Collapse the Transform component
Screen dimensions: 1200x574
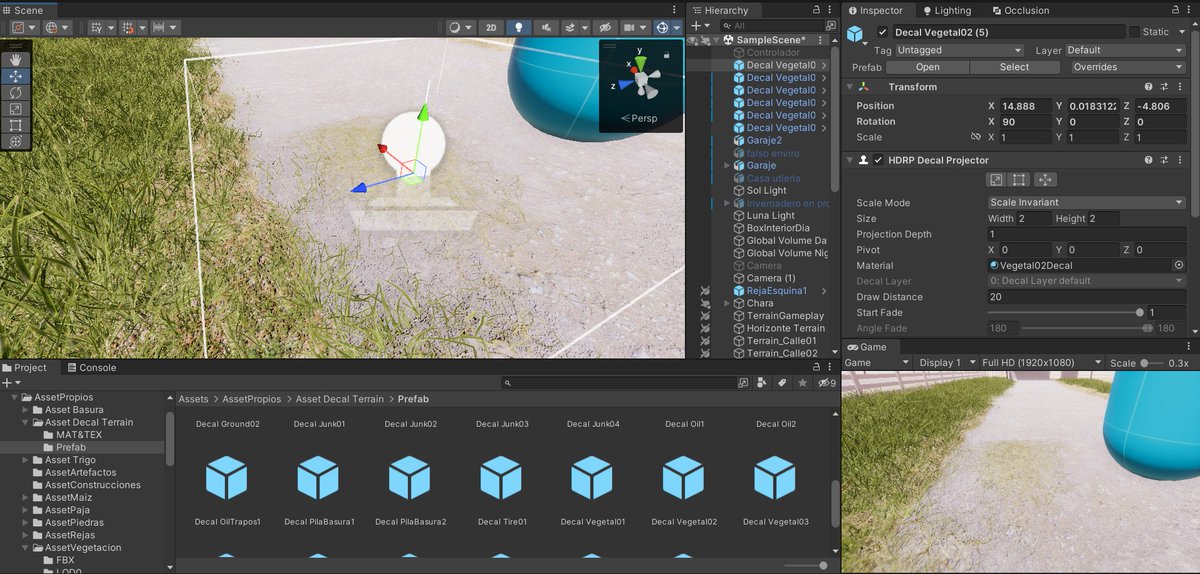(x=850, y=87)
